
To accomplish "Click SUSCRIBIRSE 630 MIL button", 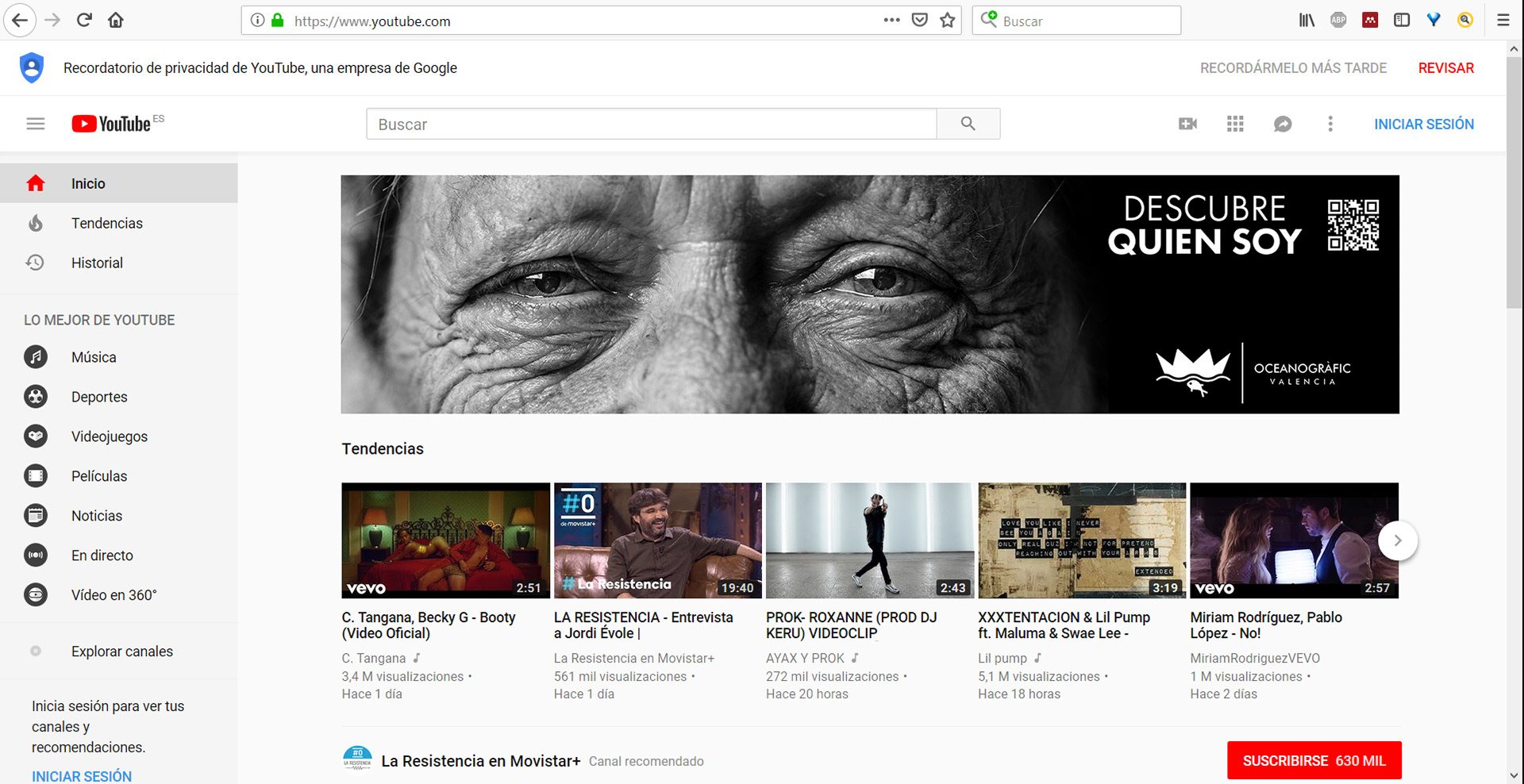I will (x=1314, y=761).
